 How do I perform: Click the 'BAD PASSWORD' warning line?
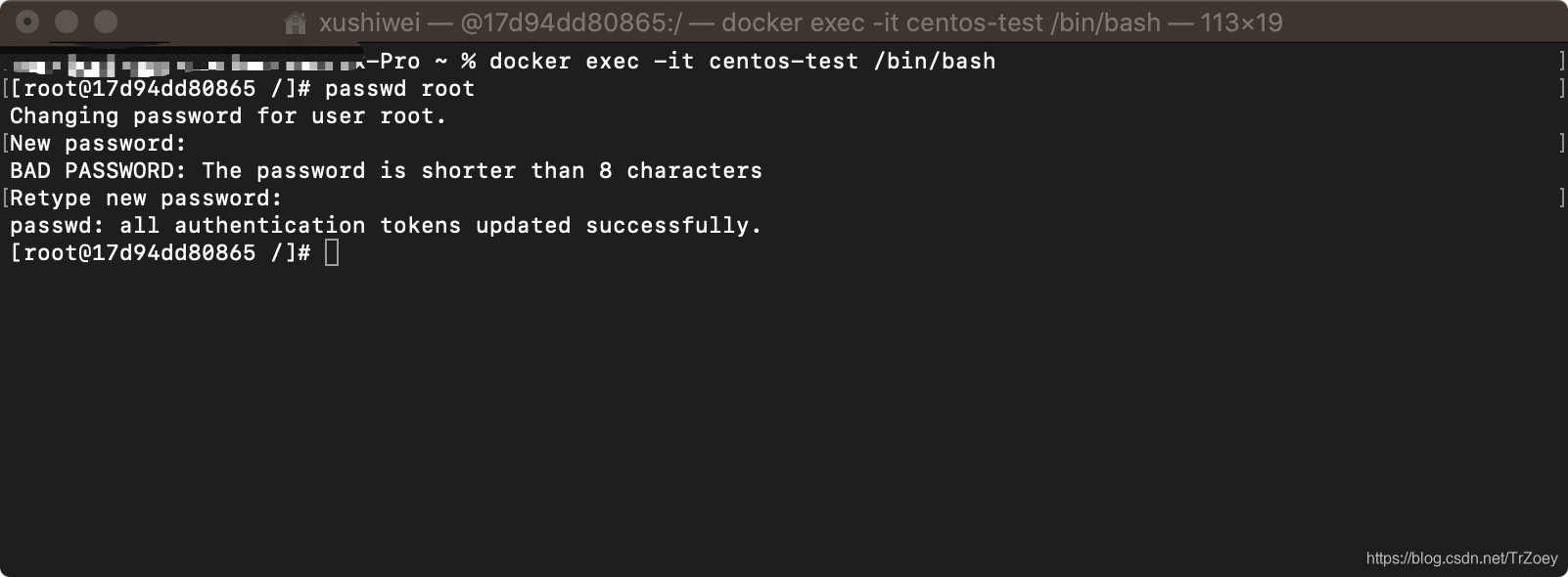coord(385,170)
